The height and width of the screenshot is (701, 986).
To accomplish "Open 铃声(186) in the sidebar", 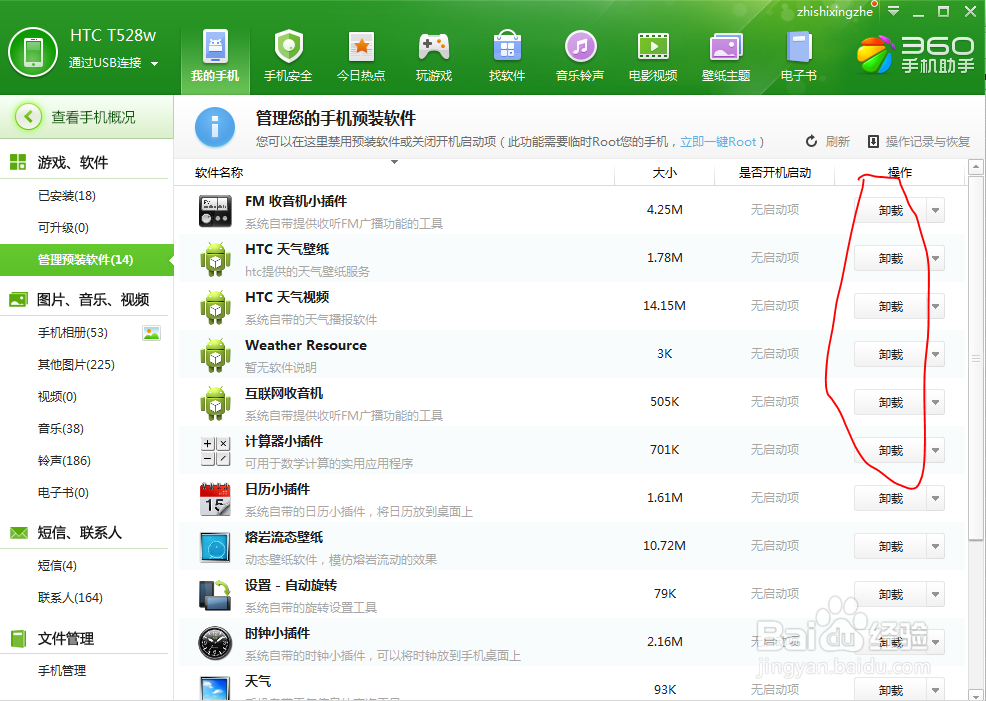I will (64, 461).
